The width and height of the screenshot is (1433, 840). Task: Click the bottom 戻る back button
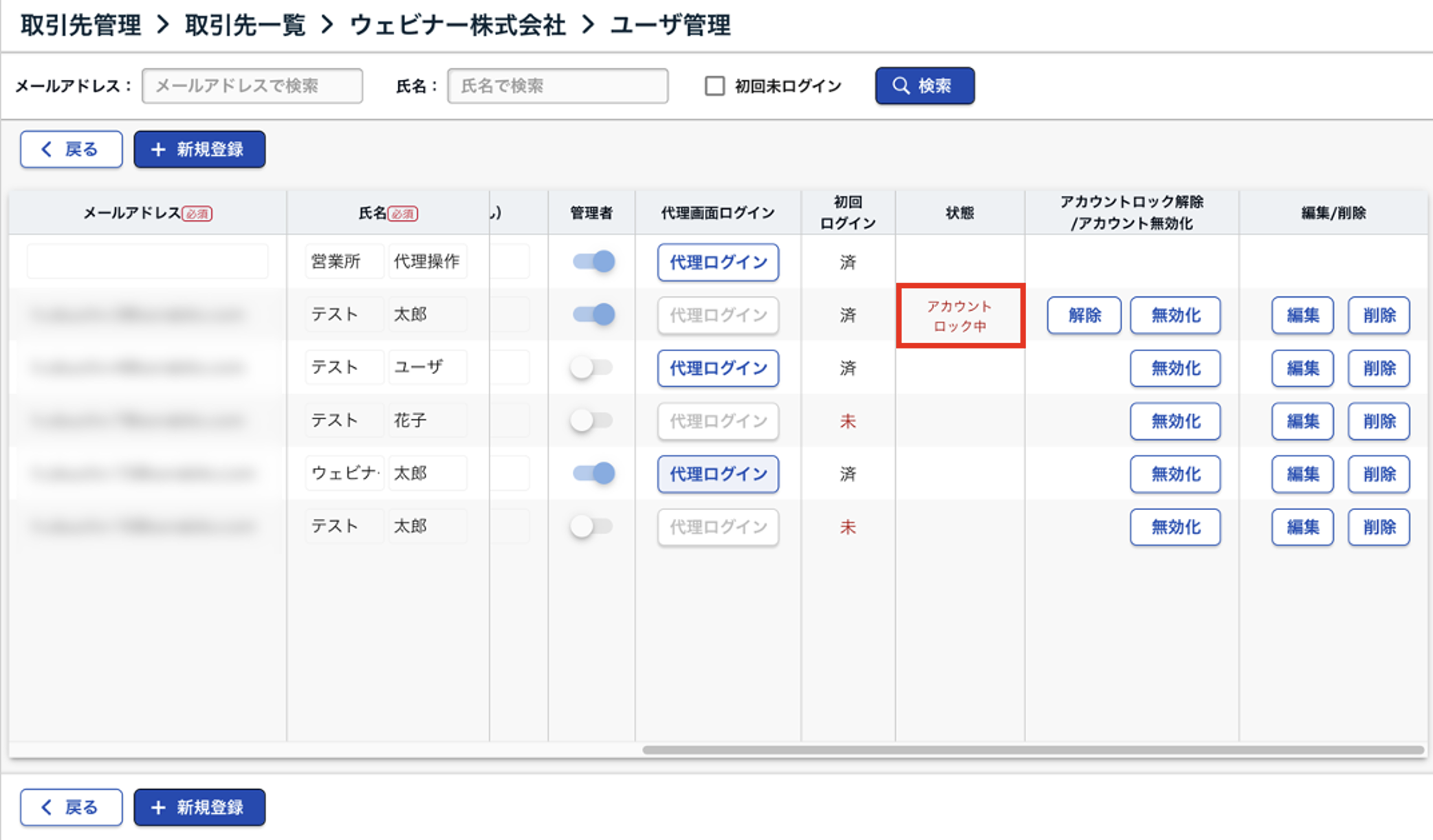pos(72,807)
